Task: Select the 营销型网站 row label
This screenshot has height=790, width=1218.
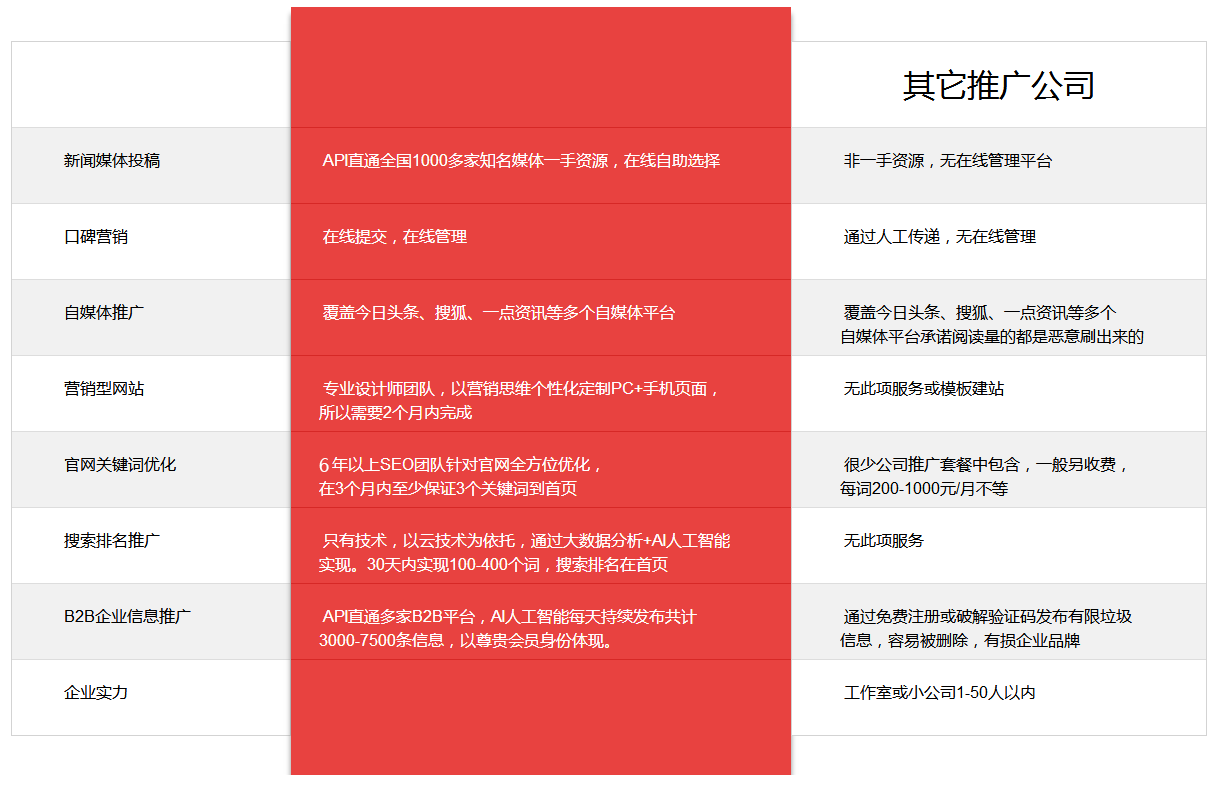Action: coord(104,389)
